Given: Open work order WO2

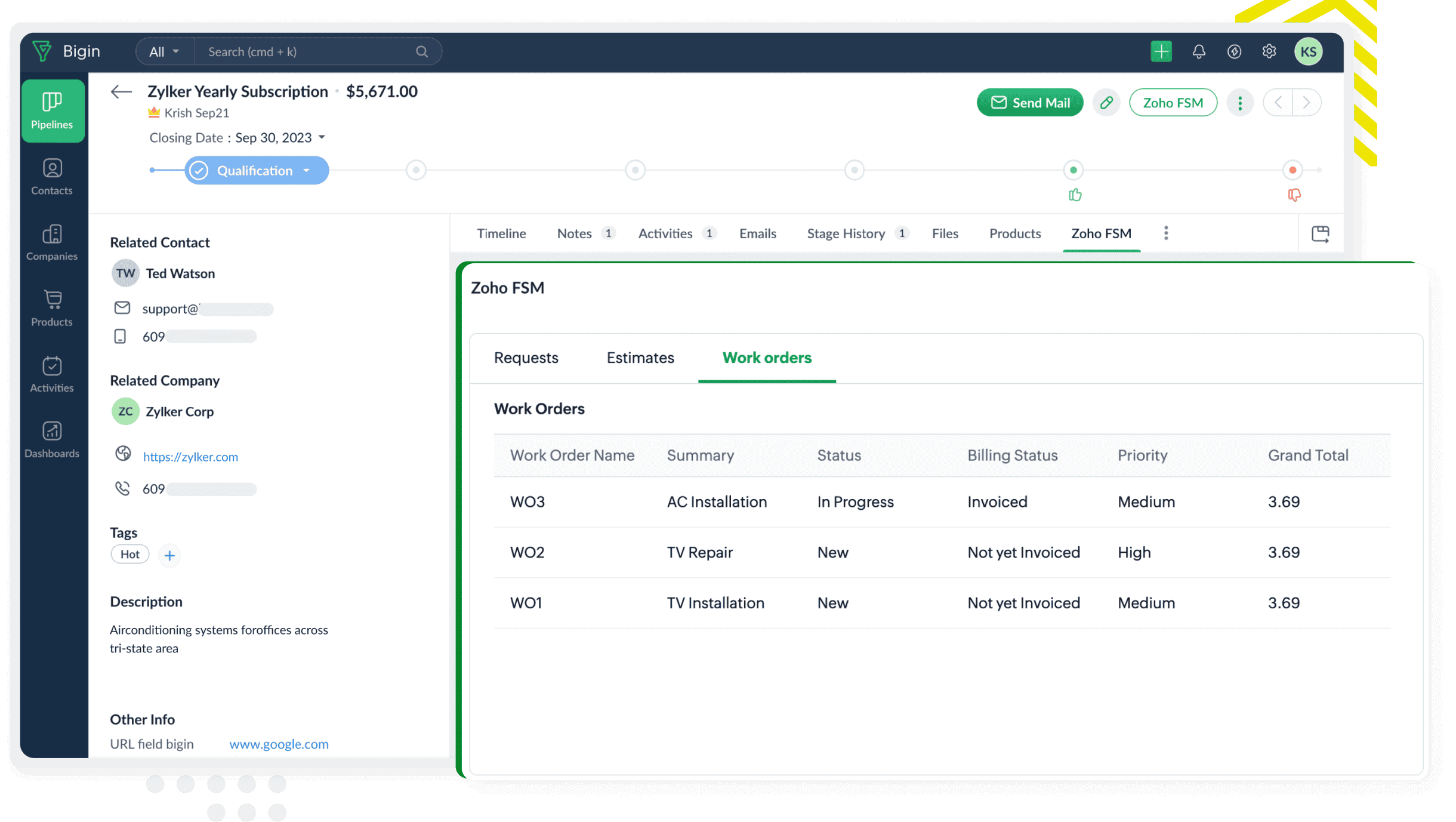Looking at the screenshot, I should pyautogui.click(x=527, y=552).
